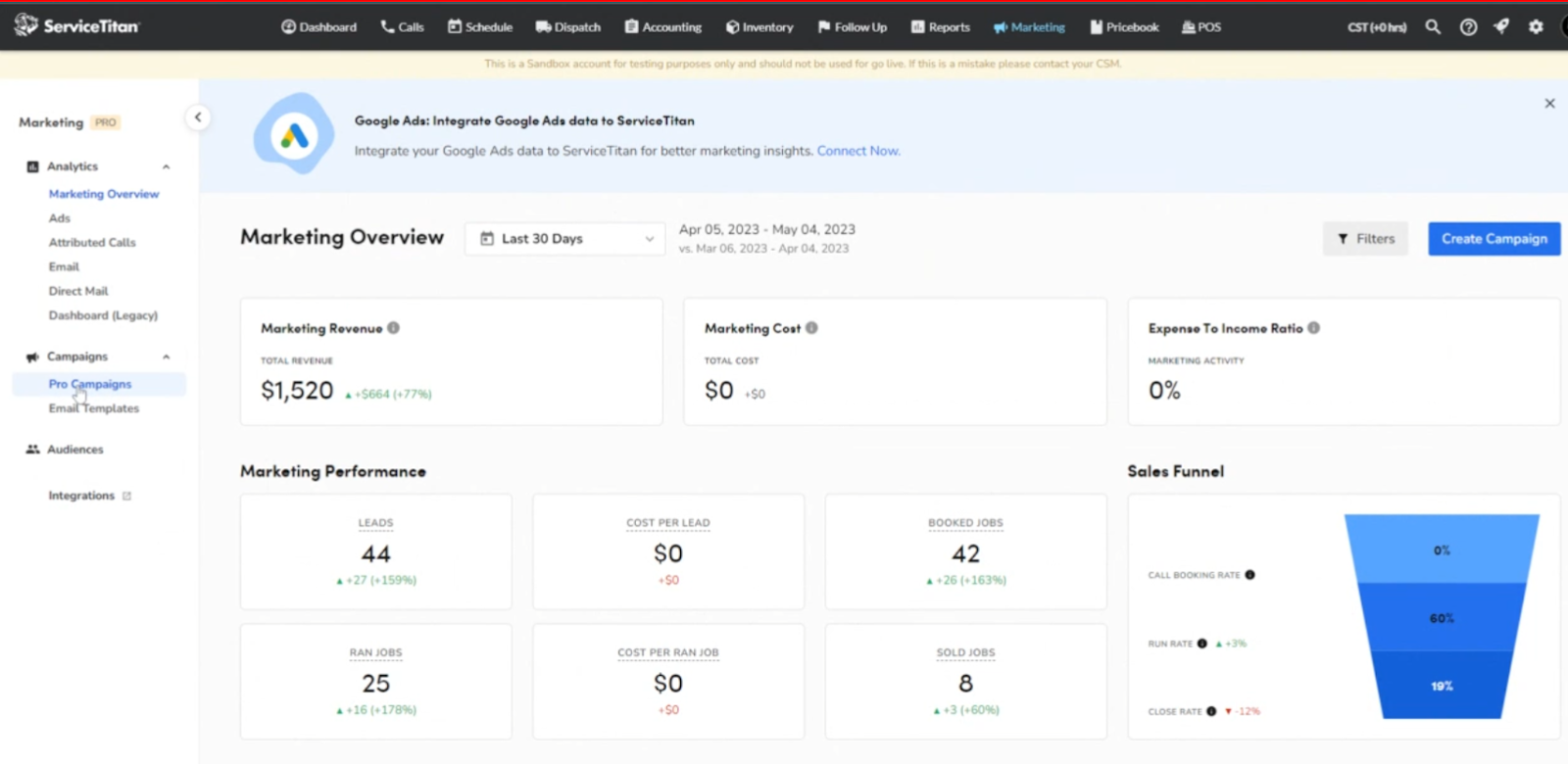The image size is (1568, 764).
Task: Click the Google Ads logo icon
Action: (294, 134)
